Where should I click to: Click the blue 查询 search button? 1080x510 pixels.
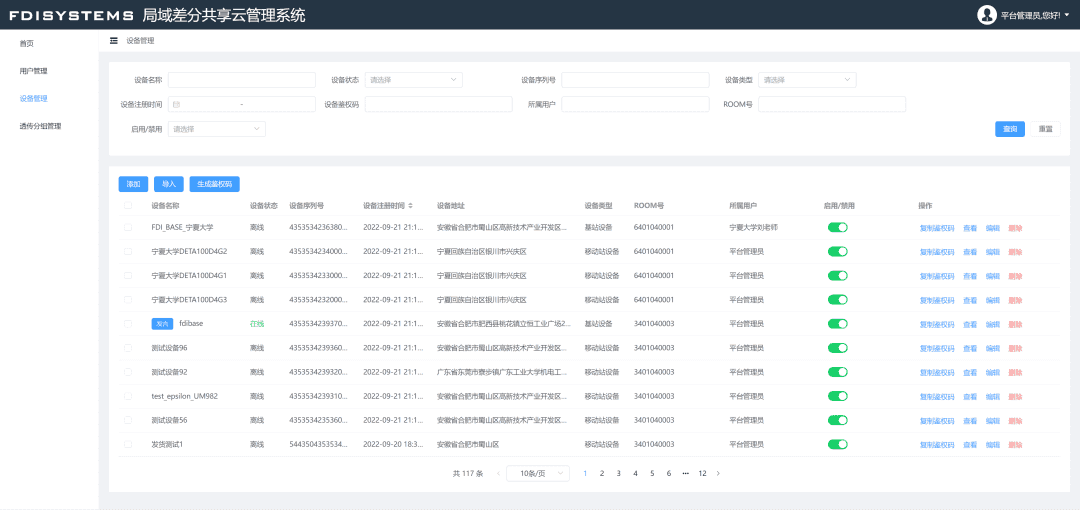click(1009, 129)
